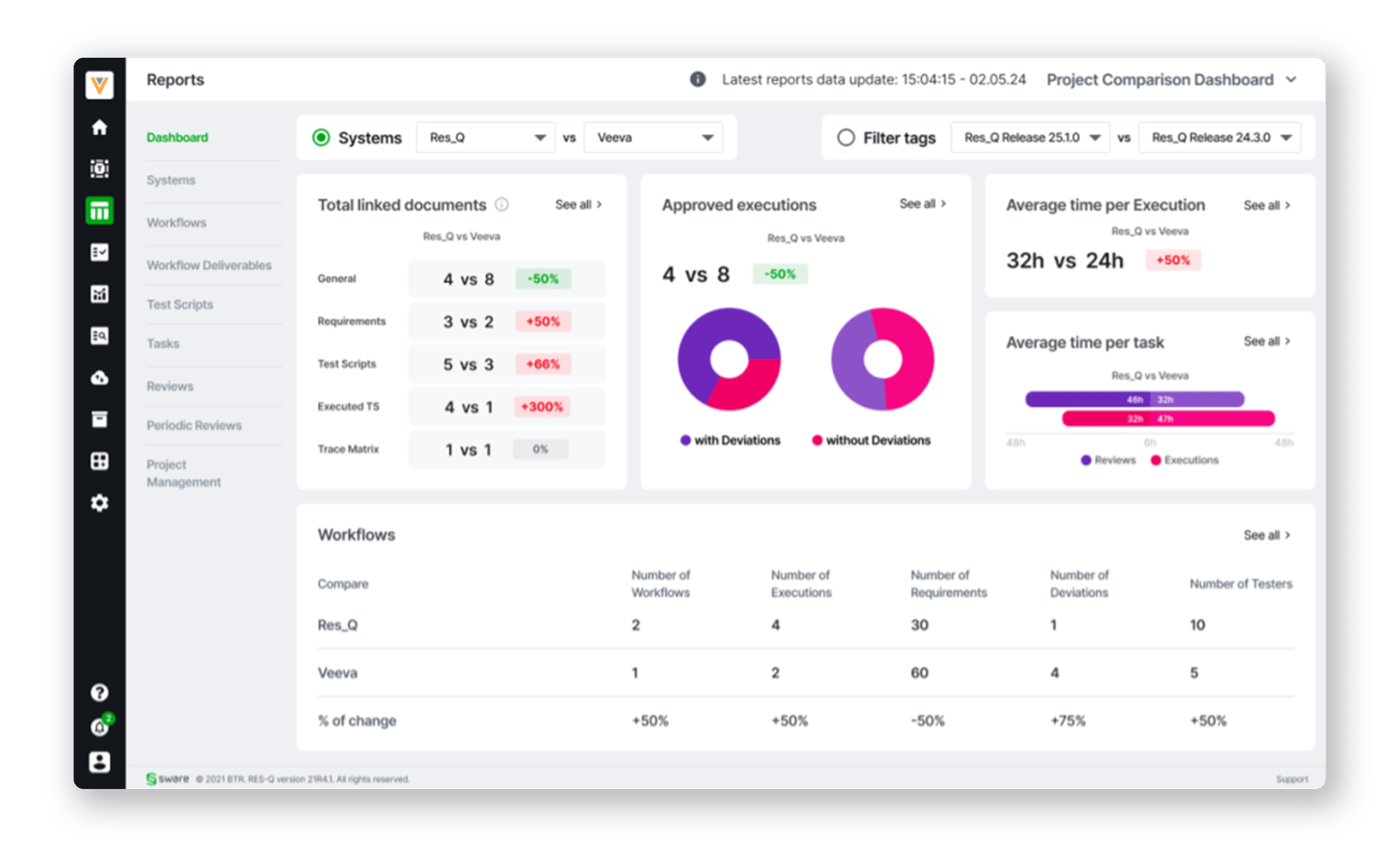The image size is (1400, 846).
Task: Open the home icon in sidebar
Action: (99, 127)
